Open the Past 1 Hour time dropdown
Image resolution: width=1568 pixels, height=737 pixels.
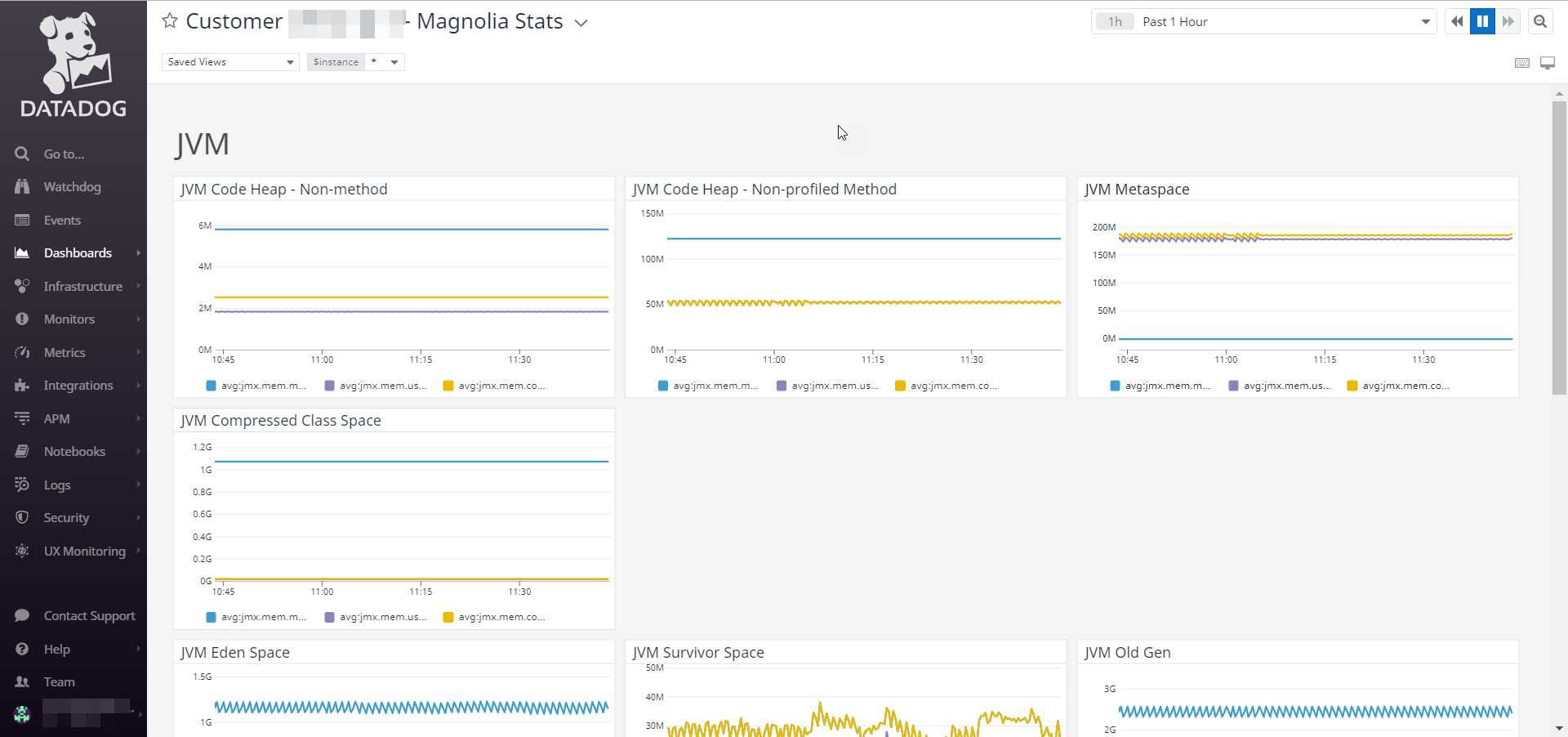pos(1263,22)
